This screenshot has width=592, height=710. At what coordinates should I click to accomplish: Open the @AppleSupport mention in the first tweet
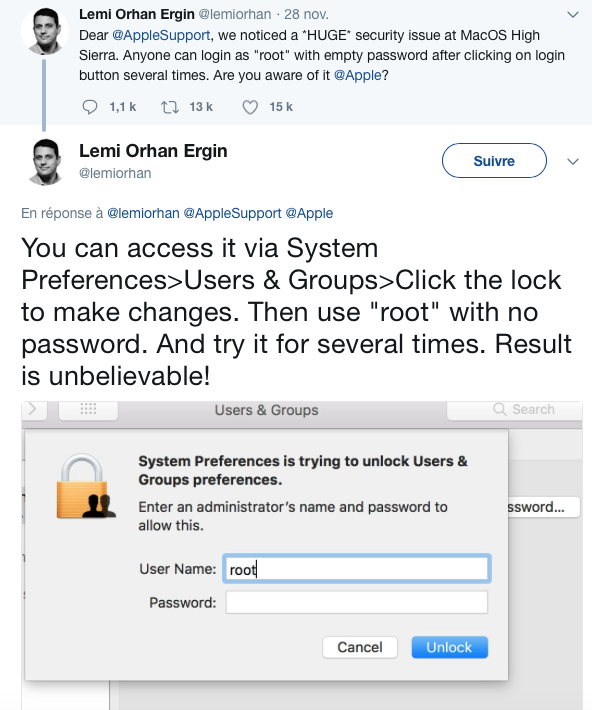click(x=161, y=35)
